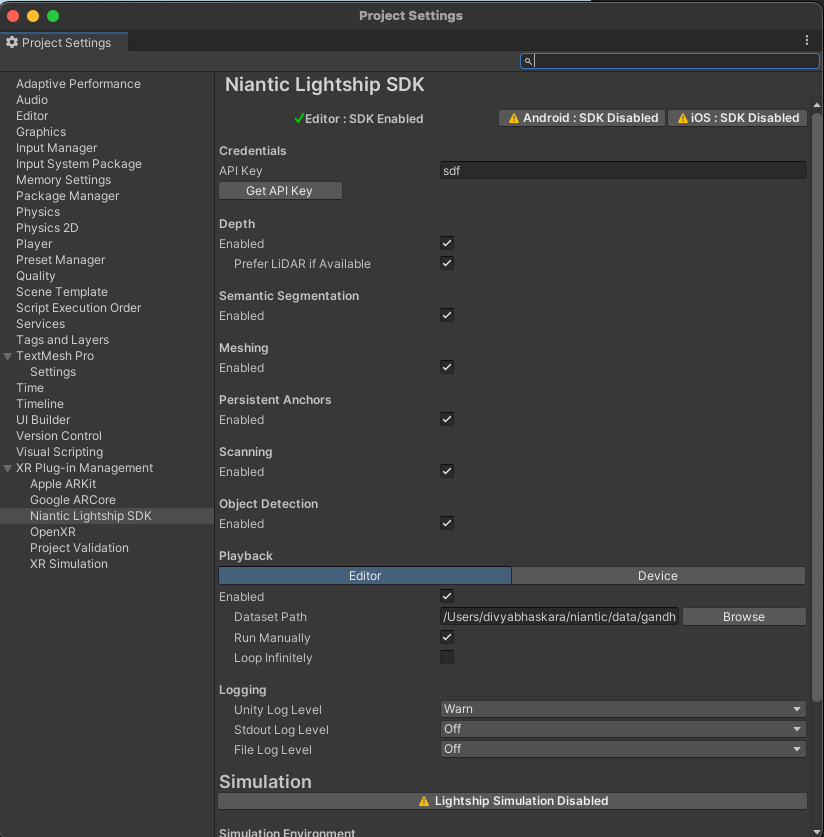Screen dimensions: 824x837
Task: Collapse the TextMesh Pro tree arrow
Action: 7,356
